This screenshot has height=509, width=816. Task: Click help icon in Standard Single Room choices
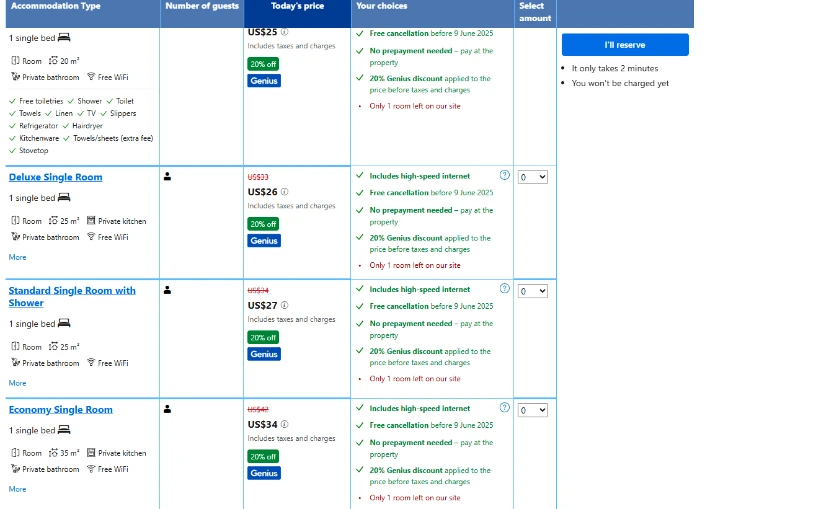504,289
